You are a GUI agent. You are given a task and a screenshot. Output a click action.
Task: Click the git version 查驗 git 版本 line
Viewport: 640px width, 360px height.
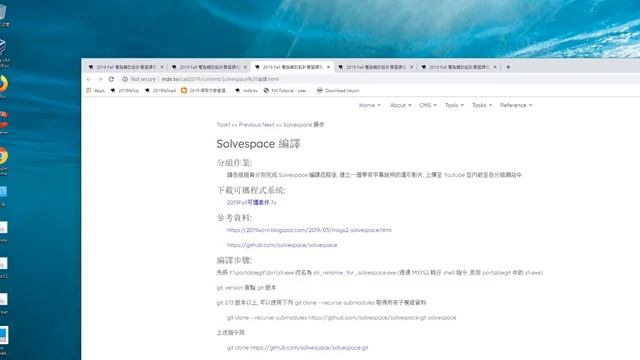[x=246, y=288]
